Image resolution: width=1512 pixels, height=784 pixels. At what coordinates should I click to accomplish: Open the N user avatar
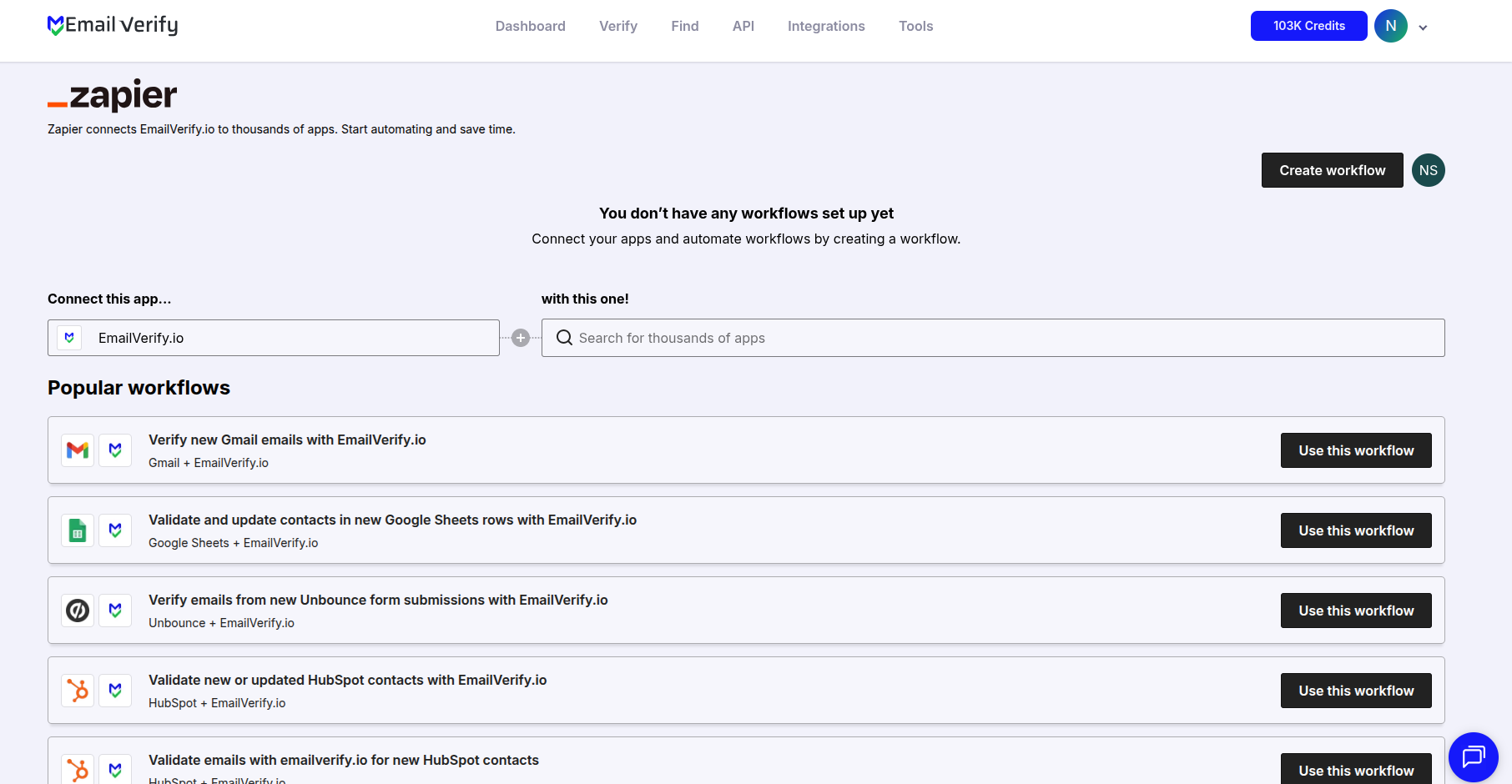[1391, 26]
